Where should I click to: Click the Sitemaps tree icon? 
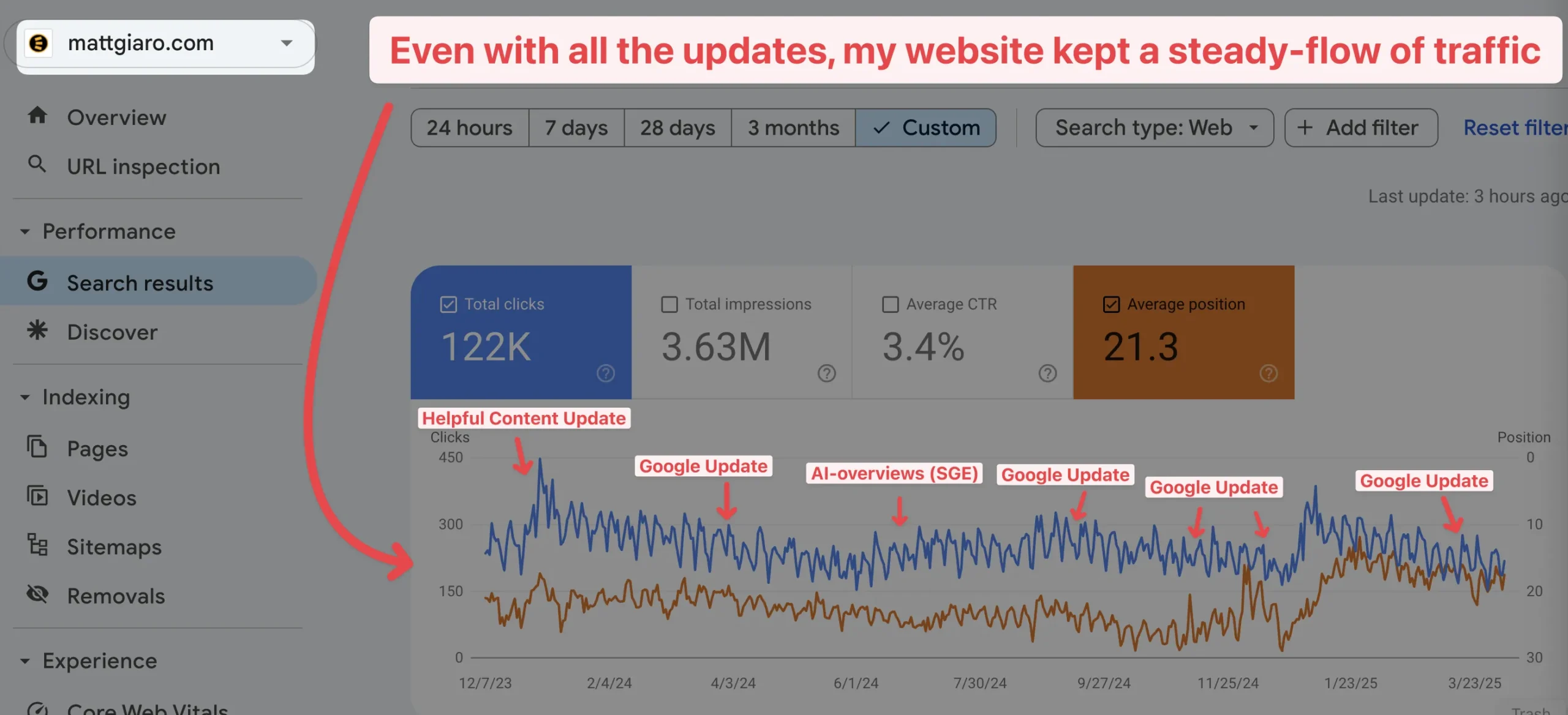[x=37, y=544]
